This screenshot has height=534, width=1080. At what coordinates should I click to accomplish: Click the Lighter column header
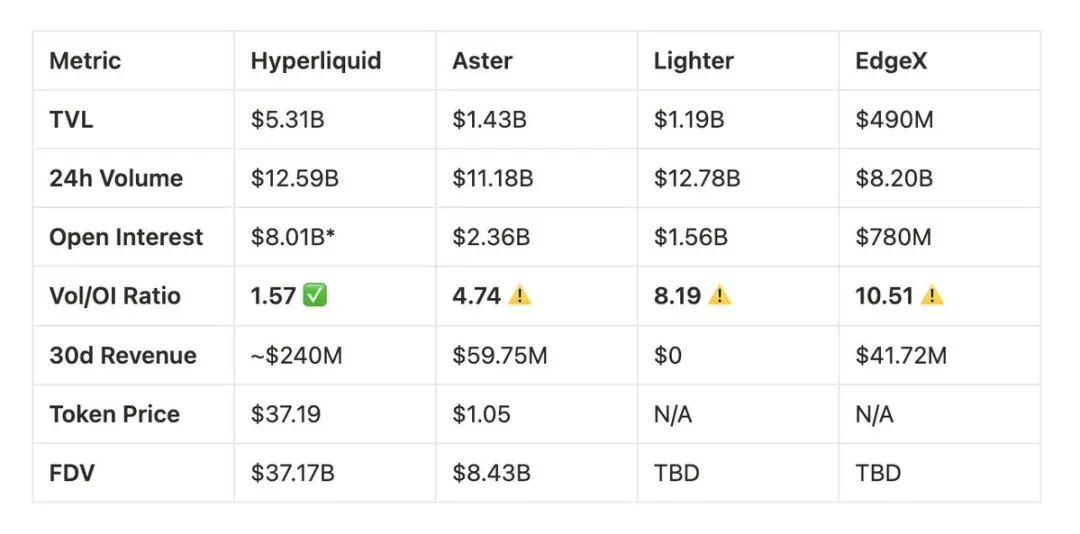coord(693,61)
